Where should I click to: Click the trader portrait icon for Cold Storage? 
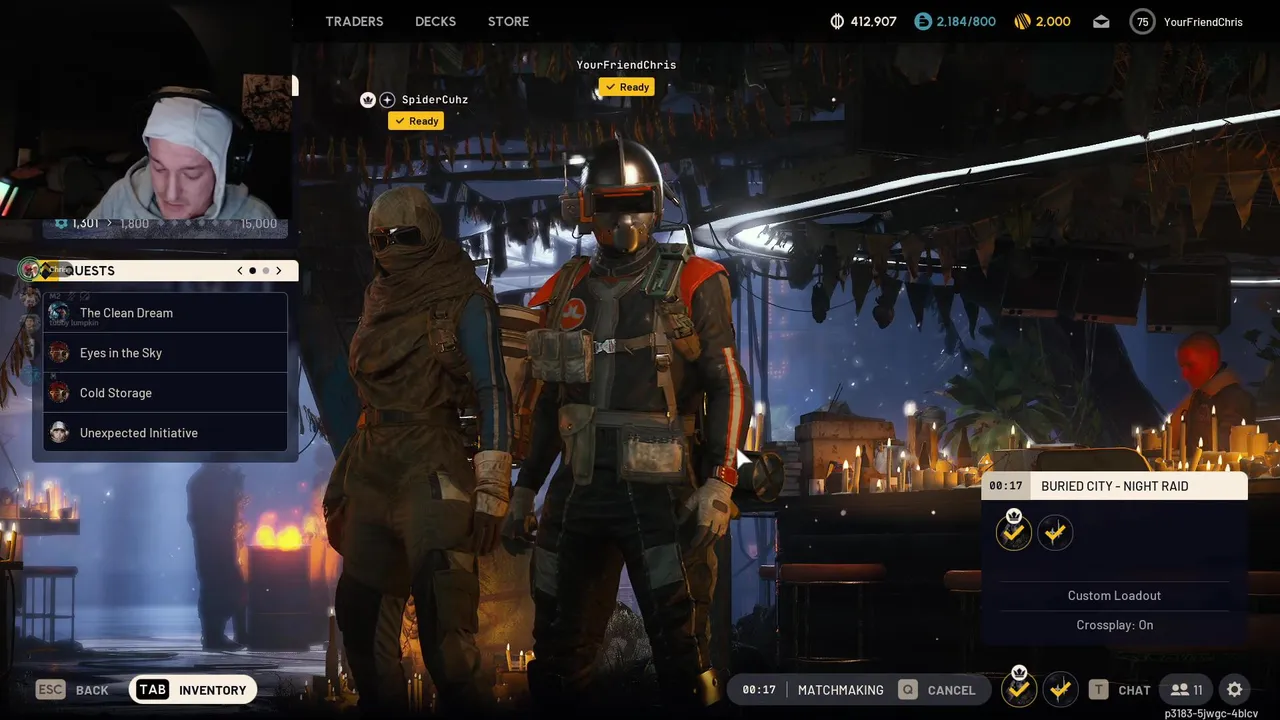59,393
